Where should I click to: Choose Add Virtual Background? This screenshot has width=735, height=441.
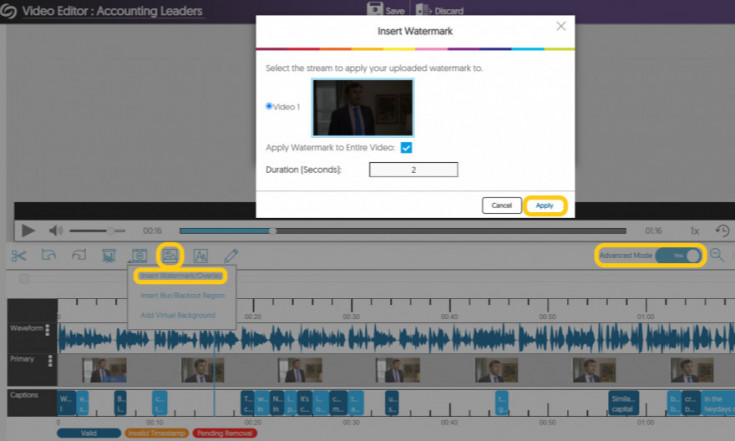(x=178, y=315)
